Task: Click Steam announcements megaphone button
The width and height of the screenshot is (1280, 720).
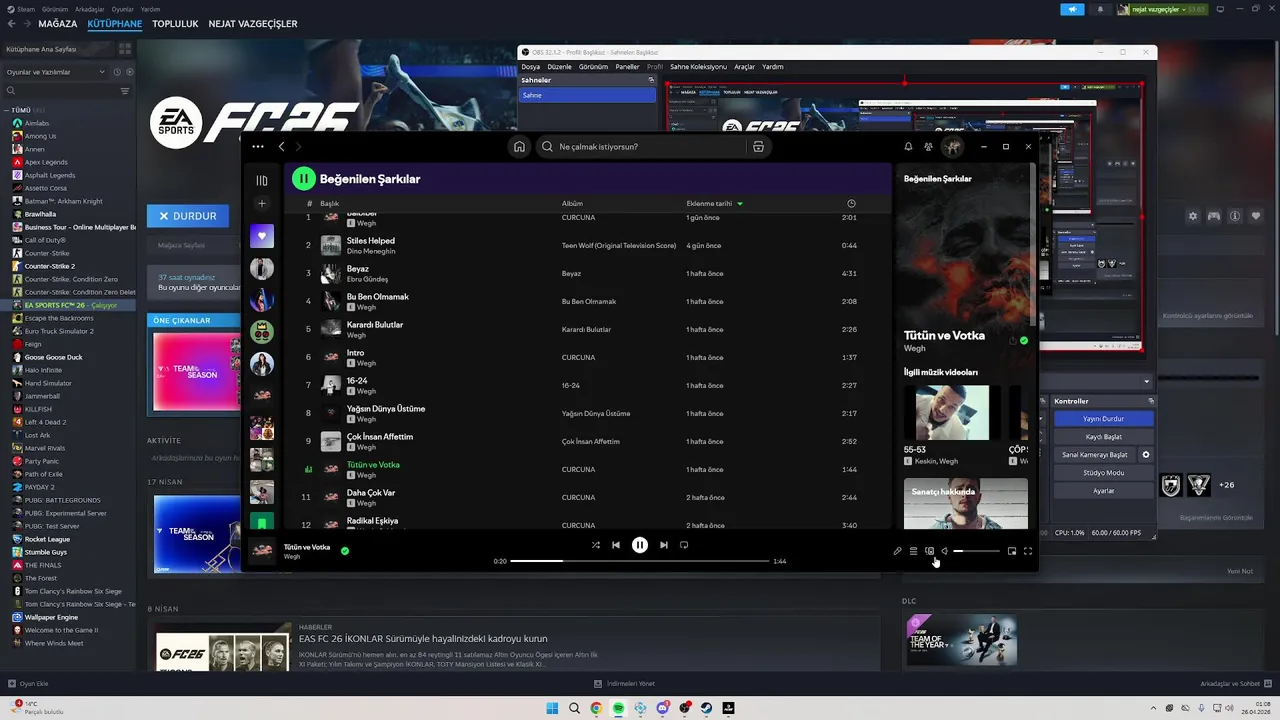Action: click(1072, 9)
